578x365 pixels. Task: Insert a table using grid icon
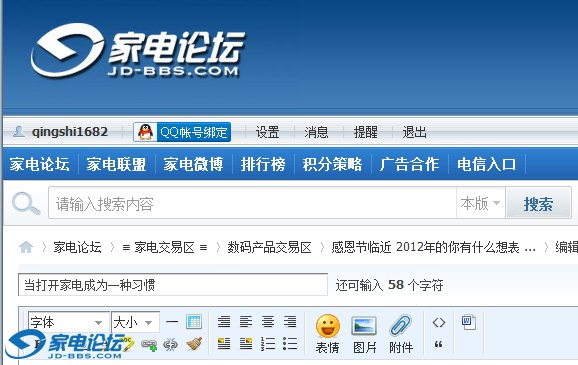(194, 322)
